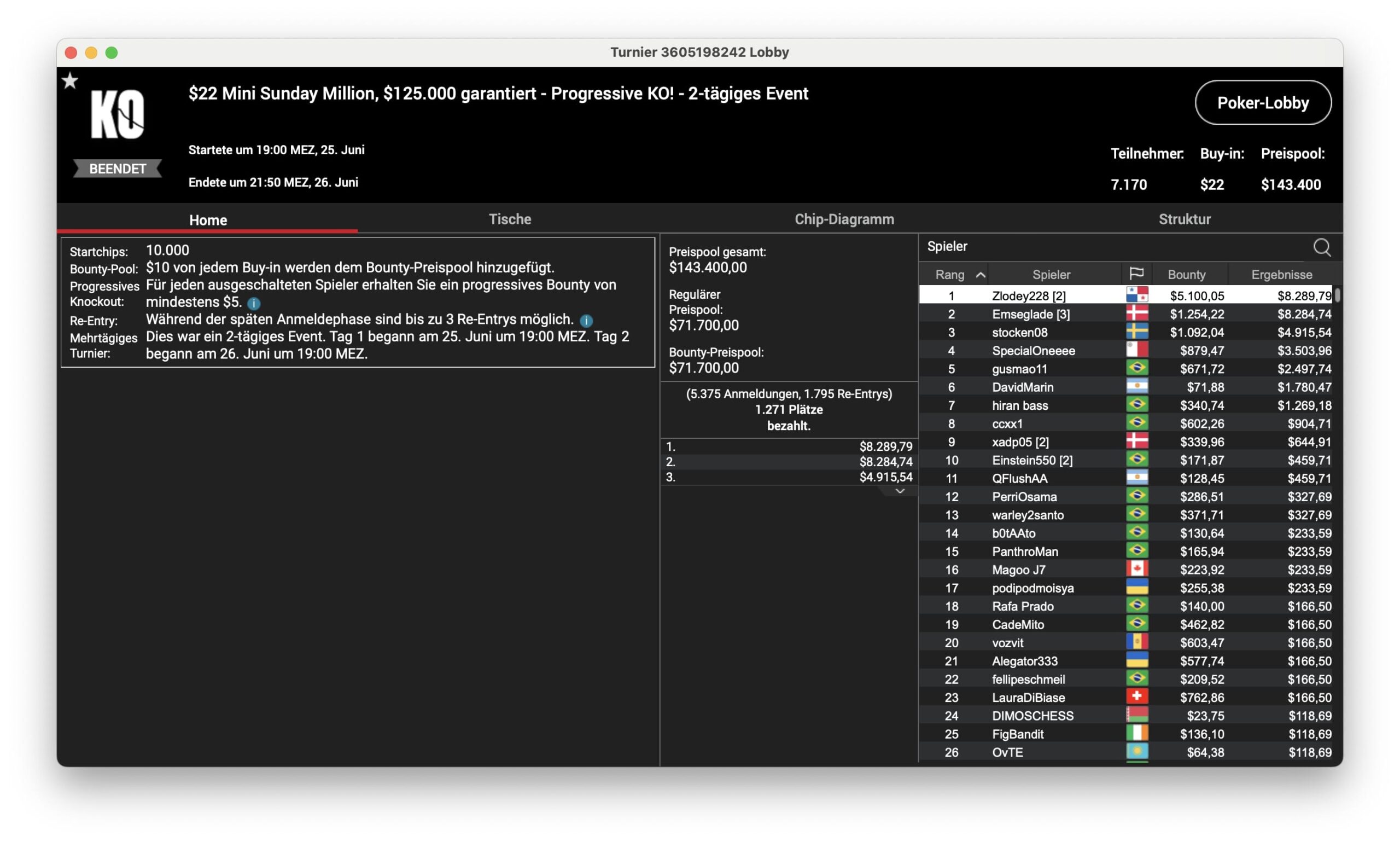Sort players by Bounty column
Viewport: 1400px width, 842px height.
coord(1186,275)
